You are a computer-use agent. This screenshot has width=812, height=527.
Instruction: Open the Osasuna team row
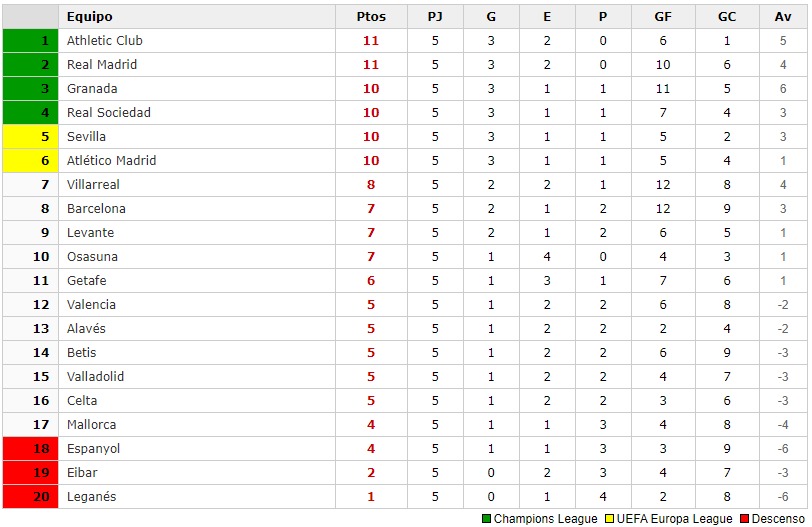click(405, 256)
